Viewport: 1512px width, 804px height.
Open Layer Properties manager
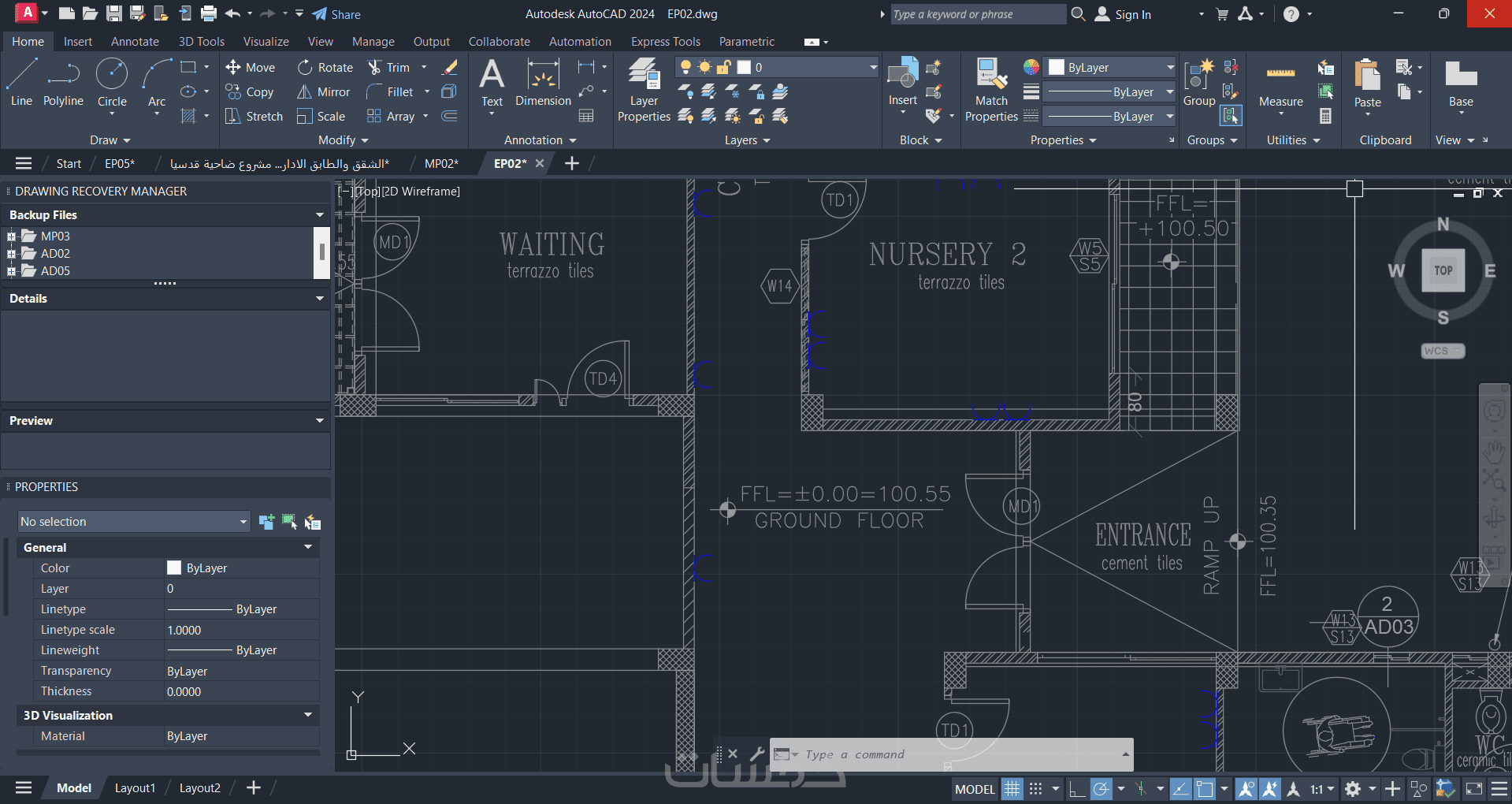point(644,91)
